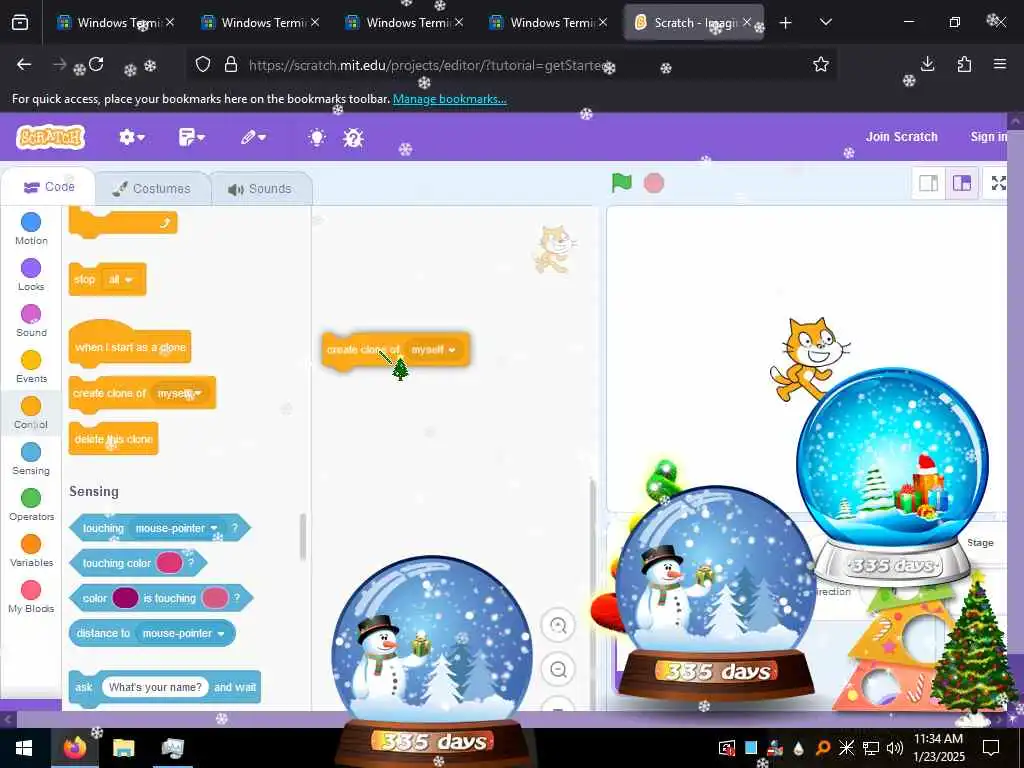
Task: Reload the current page
Action: tap(96, 64)
